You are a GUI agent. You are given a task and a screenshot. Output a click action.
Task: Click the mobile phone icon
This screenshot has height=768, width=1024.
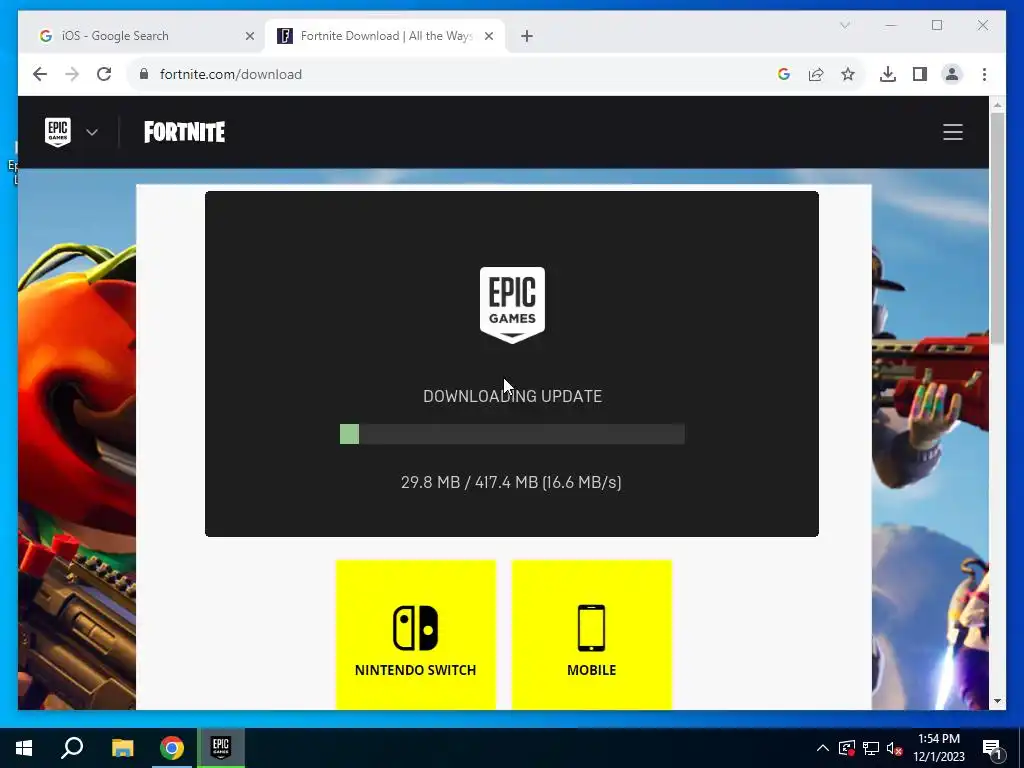[592, 628]
